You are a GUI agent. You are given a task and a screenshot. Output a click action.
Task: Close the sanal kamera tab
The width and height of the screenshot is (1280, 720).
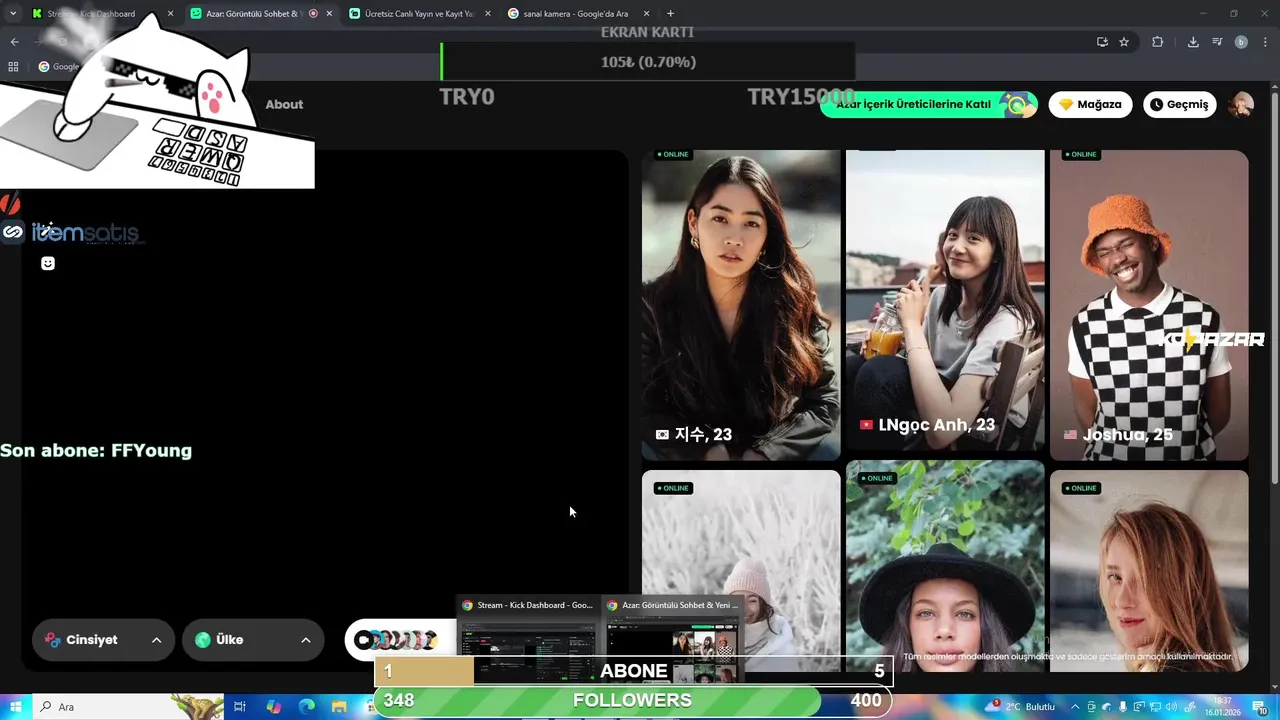coord(646,14)
